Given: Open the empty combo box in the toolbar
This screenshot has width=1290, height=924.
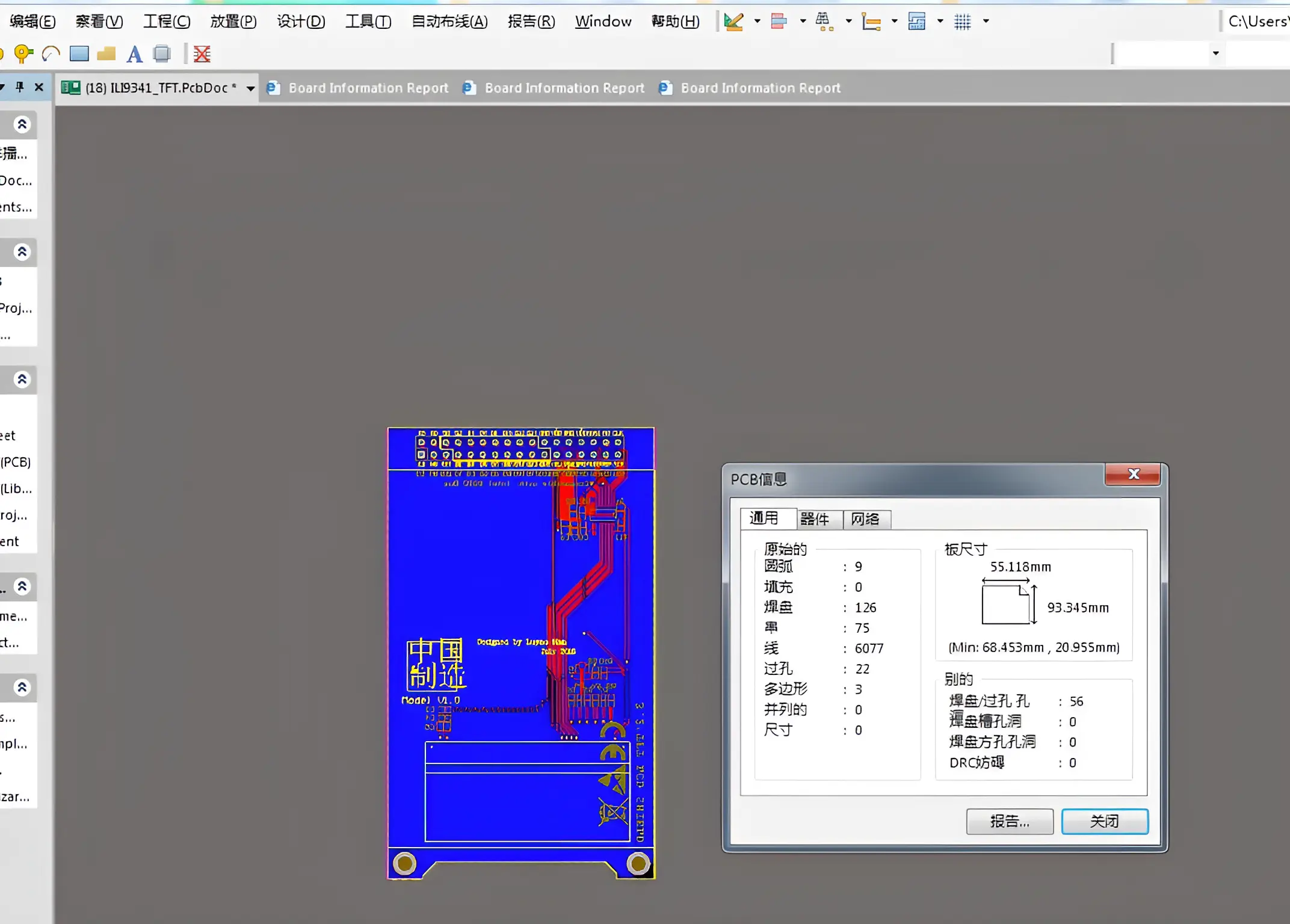Looking at the screenshot, I should (x=1215, y=54).
